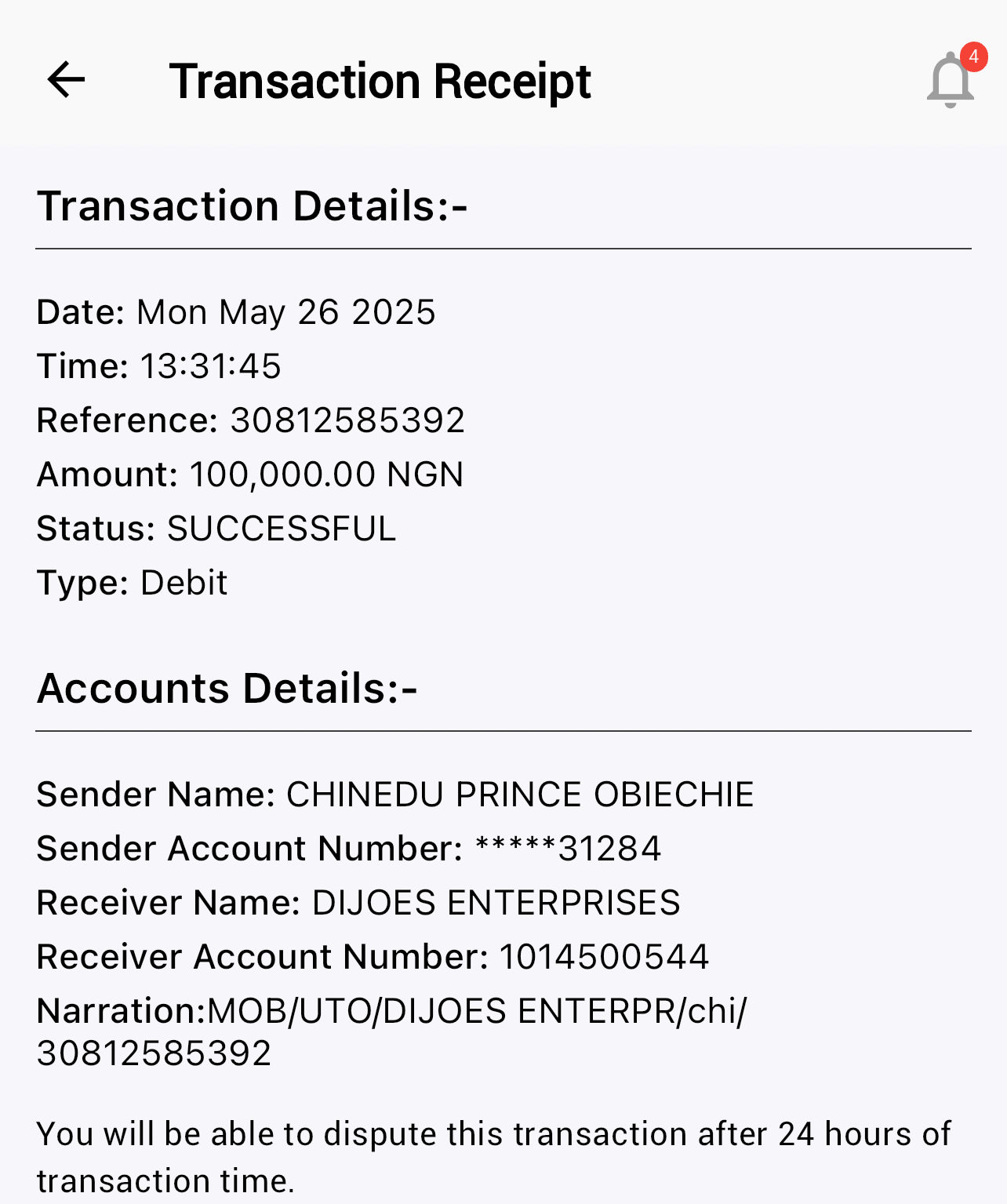Tap receiver account number 1014500544

[604, 957]
